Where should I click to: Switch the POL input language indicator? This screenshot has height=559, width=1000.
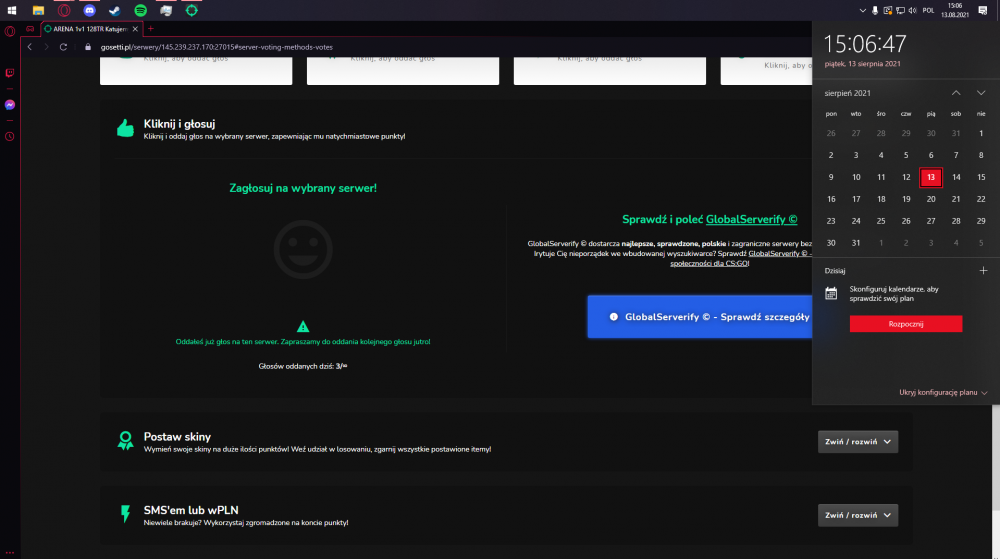(x=929, y=10)
